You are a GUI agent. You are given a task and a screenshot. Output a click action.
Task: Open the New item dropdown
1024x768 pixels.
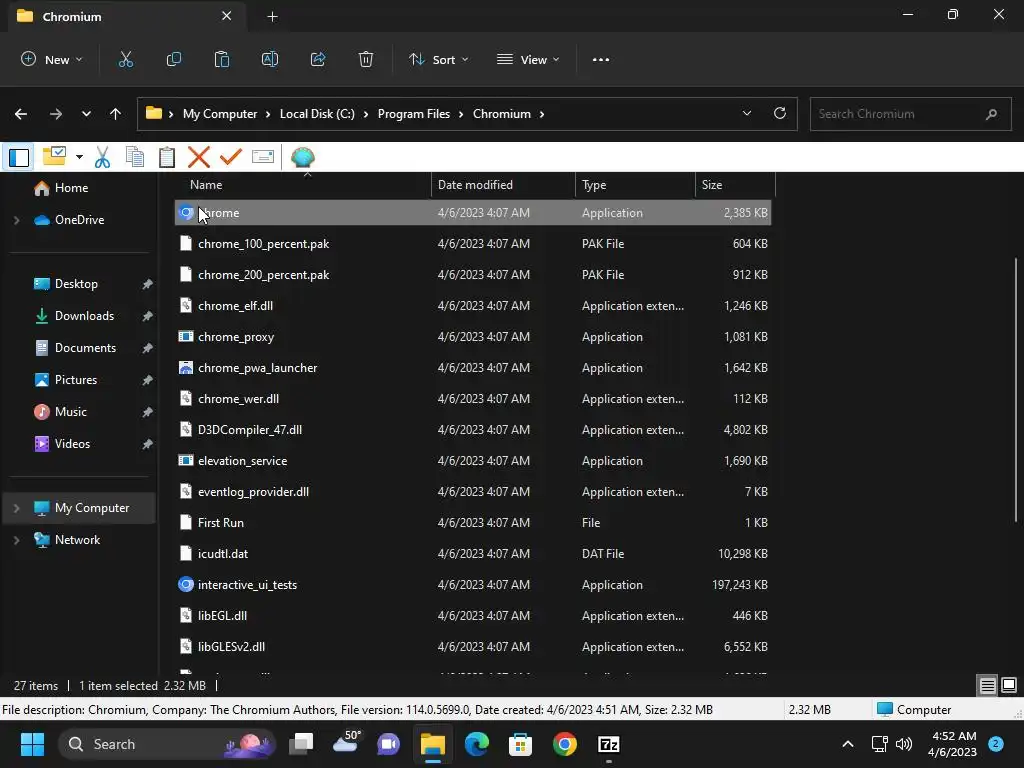coord(52,59)
